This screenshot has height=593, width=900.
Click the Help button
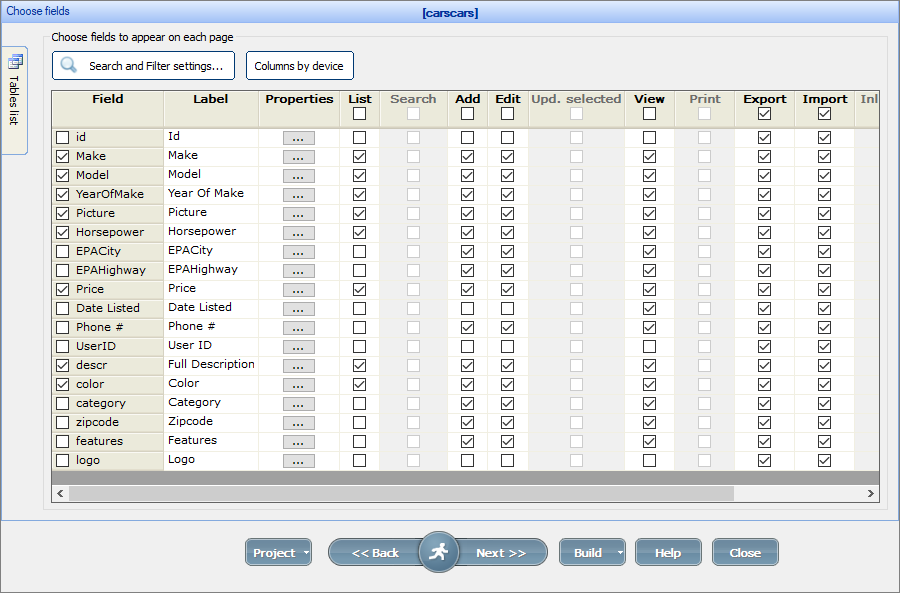pos(668,553)
